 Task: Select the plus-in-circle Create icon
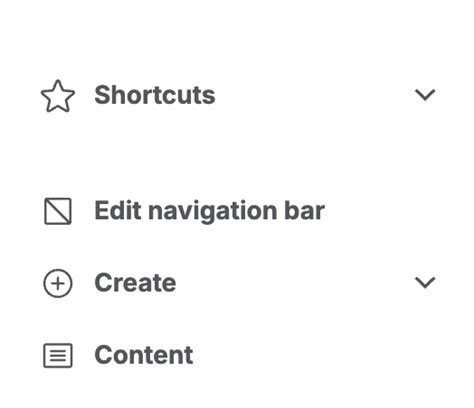(x=58, y=283)
